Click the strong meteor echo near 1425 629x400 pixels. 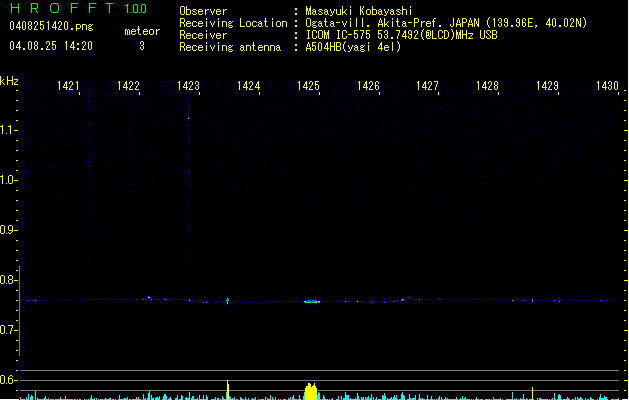click(x=311, y=302)
